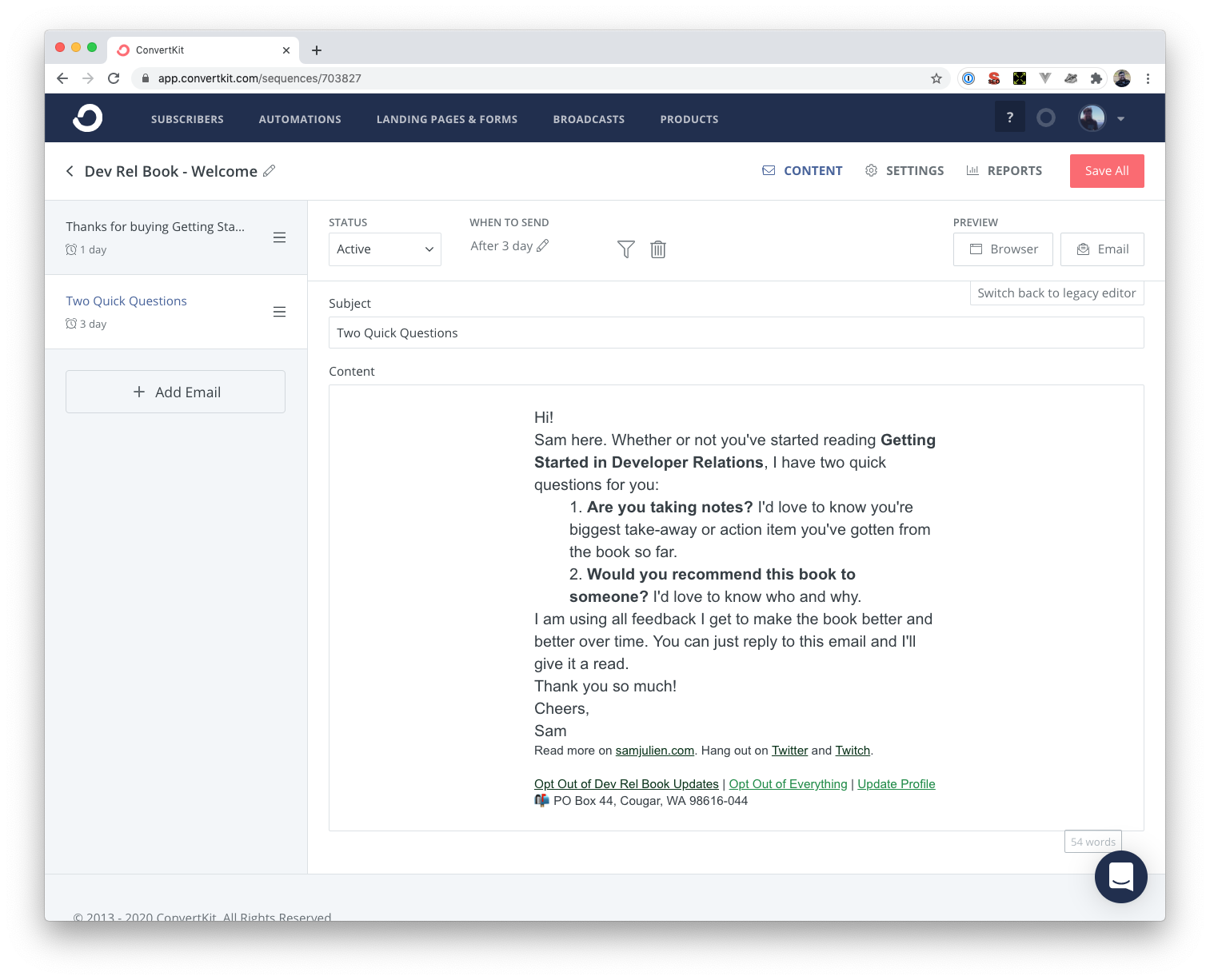This screenshot has height=980, width=1210.
Task: Click the ConvertKit logo in navbar
Action: [88, 118]
